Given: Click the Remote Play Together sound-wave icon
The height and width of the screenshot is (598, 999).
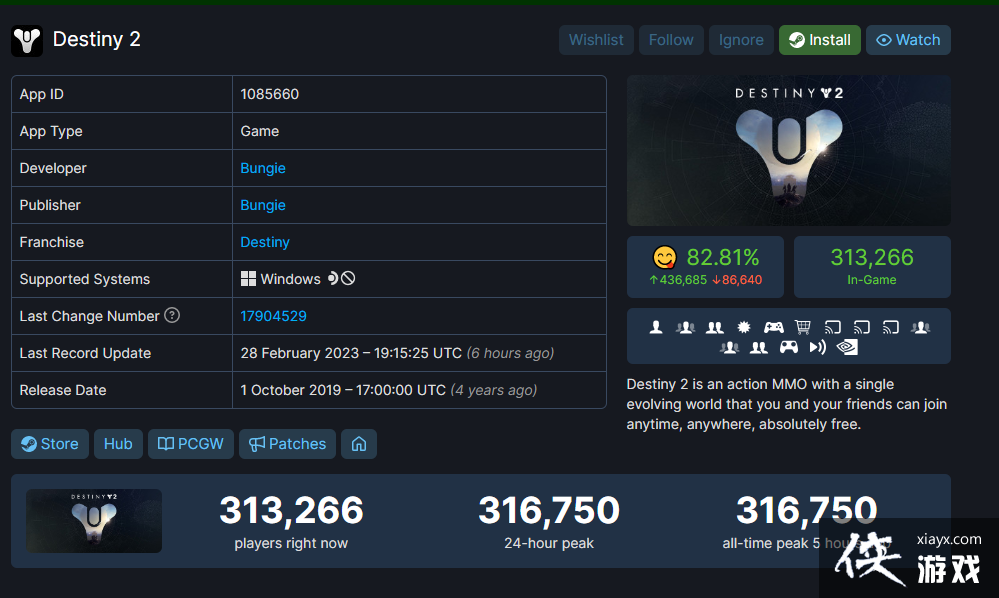Looking at the screenshot, I should [x=817, y=347].
